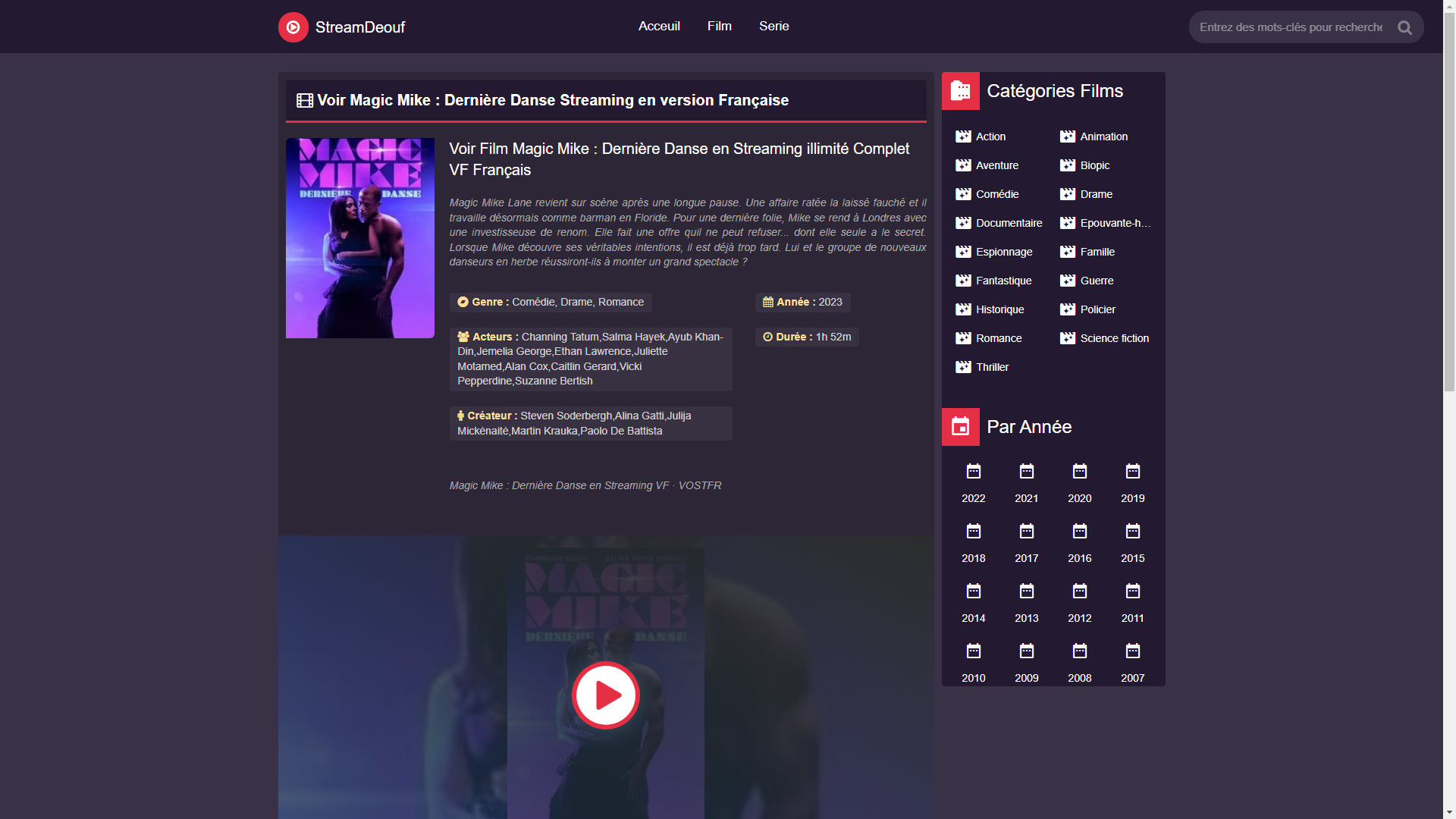Click the Année : 2023 text

point(802,302)
